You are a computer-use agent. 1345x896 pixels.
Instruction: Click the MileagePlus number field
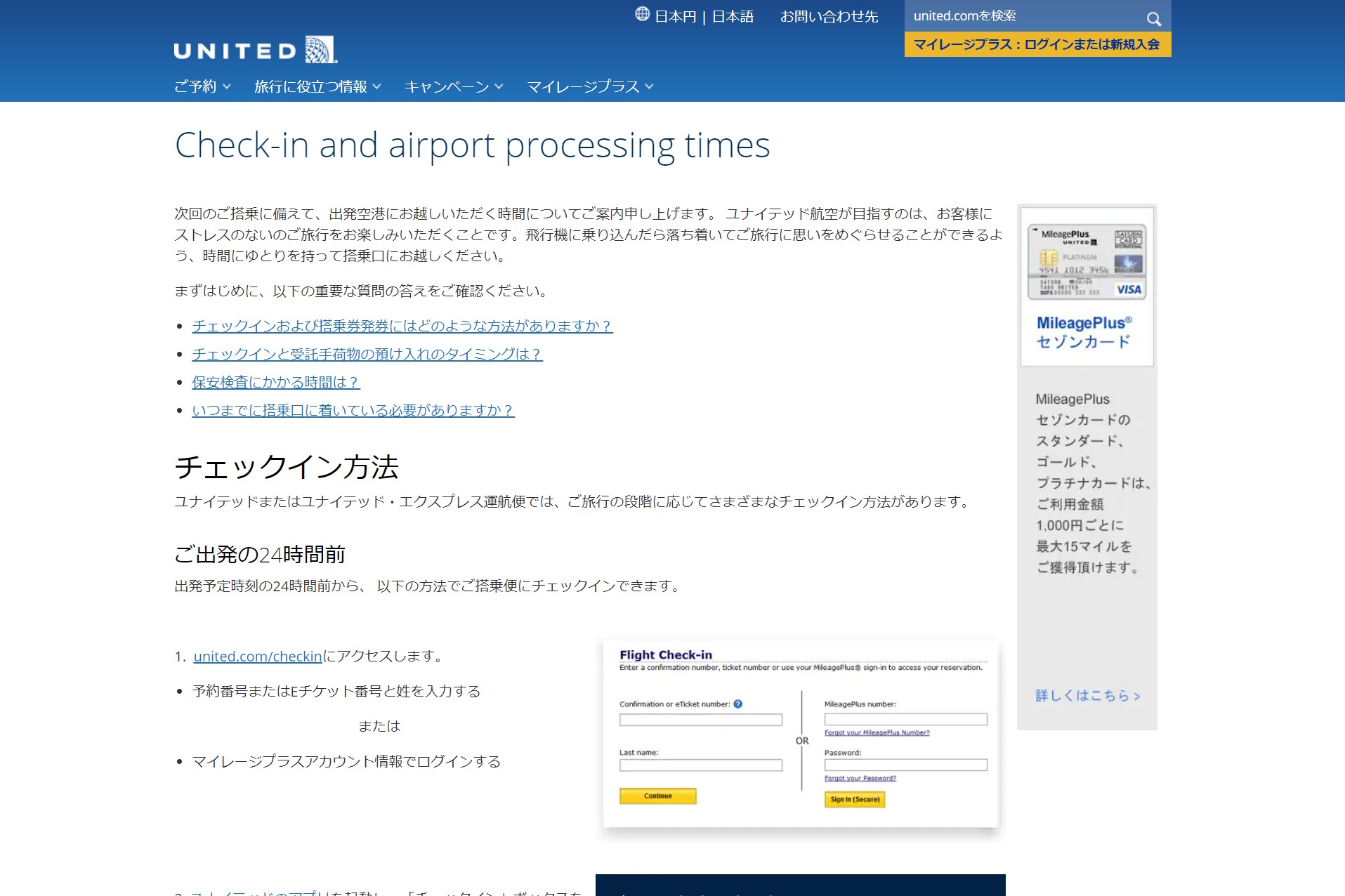pyautogui.click(x=905, y=719)
